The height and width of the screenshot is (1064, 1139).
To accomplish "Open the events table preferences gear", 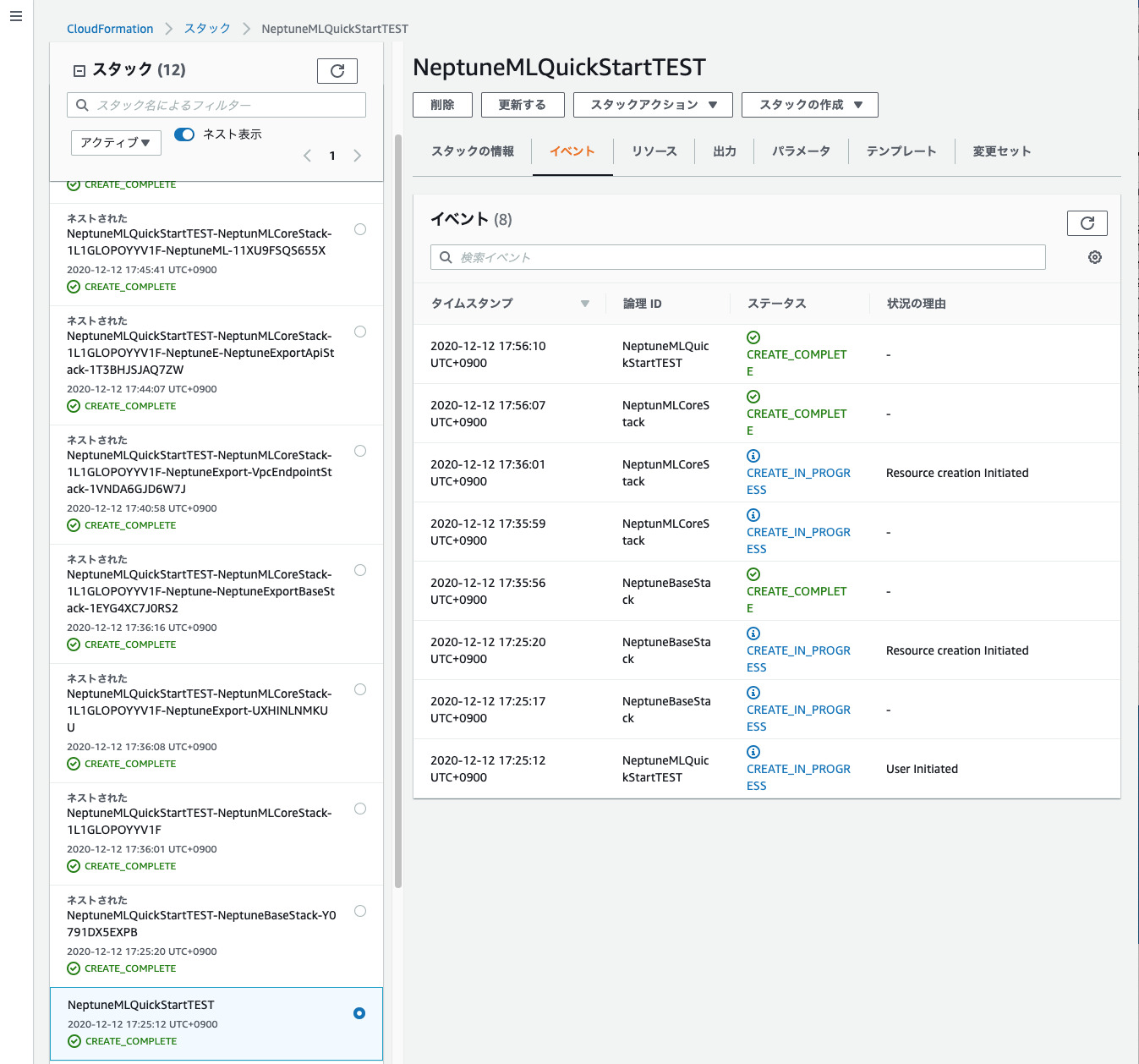I will pos(1095,257).
